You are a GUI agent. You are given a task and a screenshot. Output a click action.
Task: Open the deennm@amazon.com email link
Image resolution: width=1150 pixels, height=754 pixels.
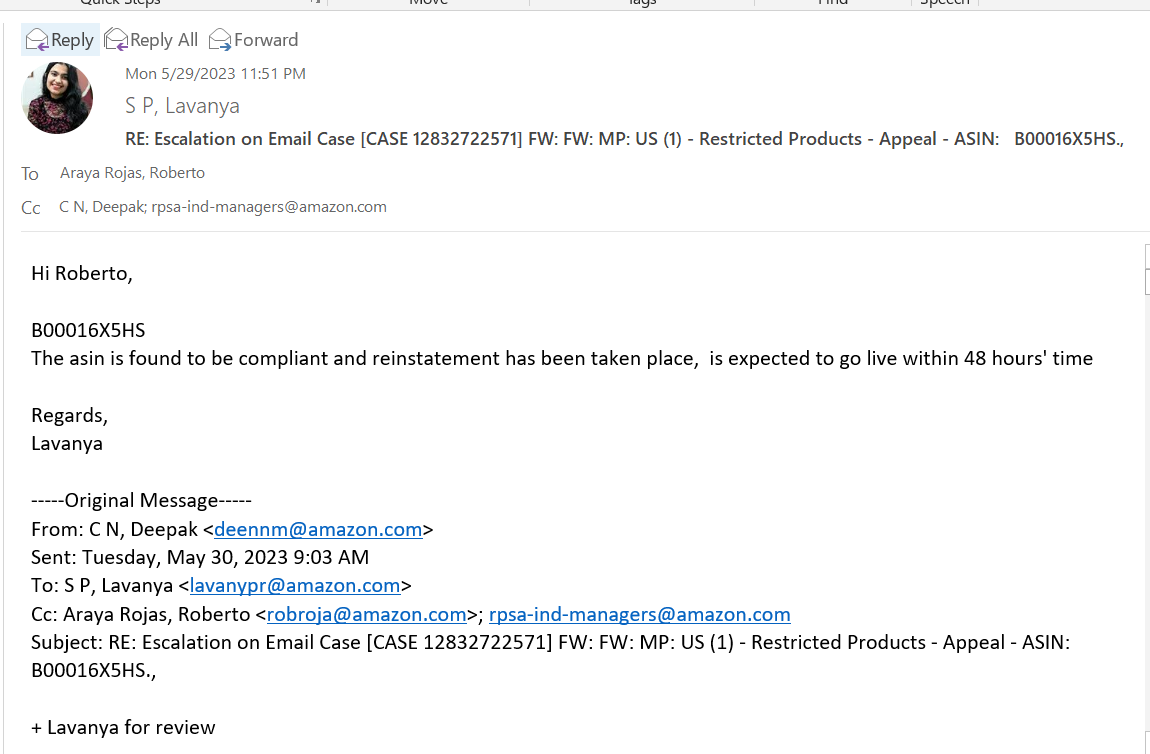click(318, 529)
